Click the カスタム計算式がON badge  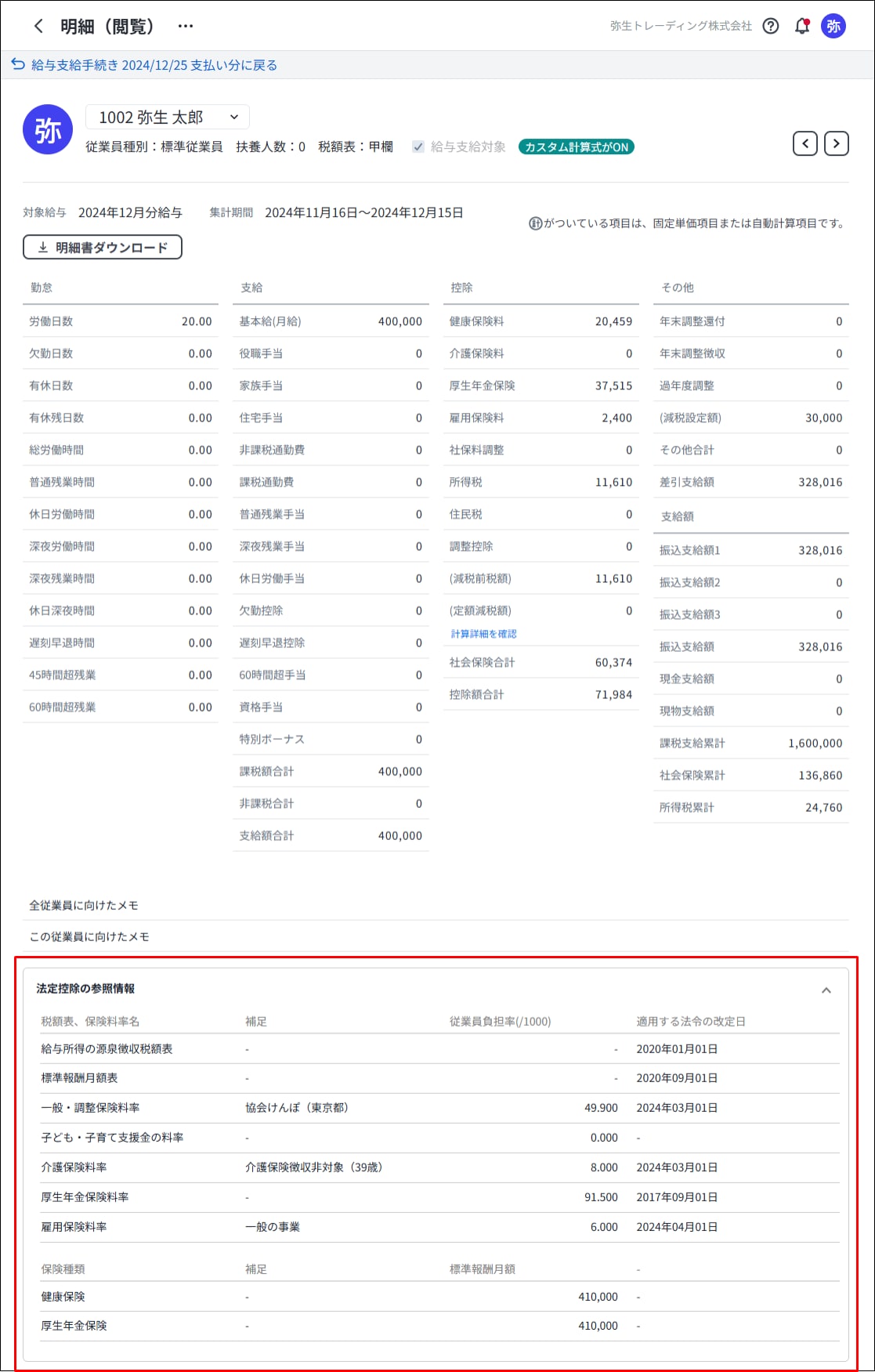(576, 147)
